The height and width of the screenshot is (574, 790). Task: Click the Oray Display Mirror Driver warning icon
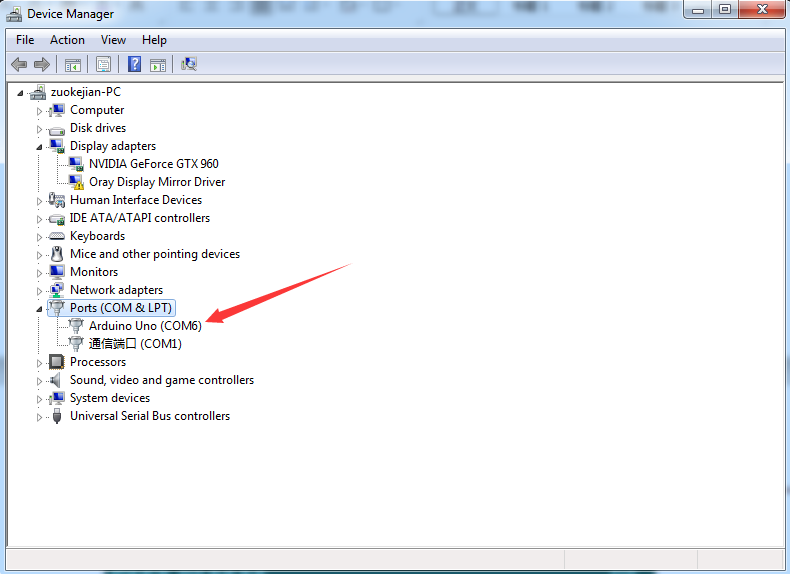(76, 182)
